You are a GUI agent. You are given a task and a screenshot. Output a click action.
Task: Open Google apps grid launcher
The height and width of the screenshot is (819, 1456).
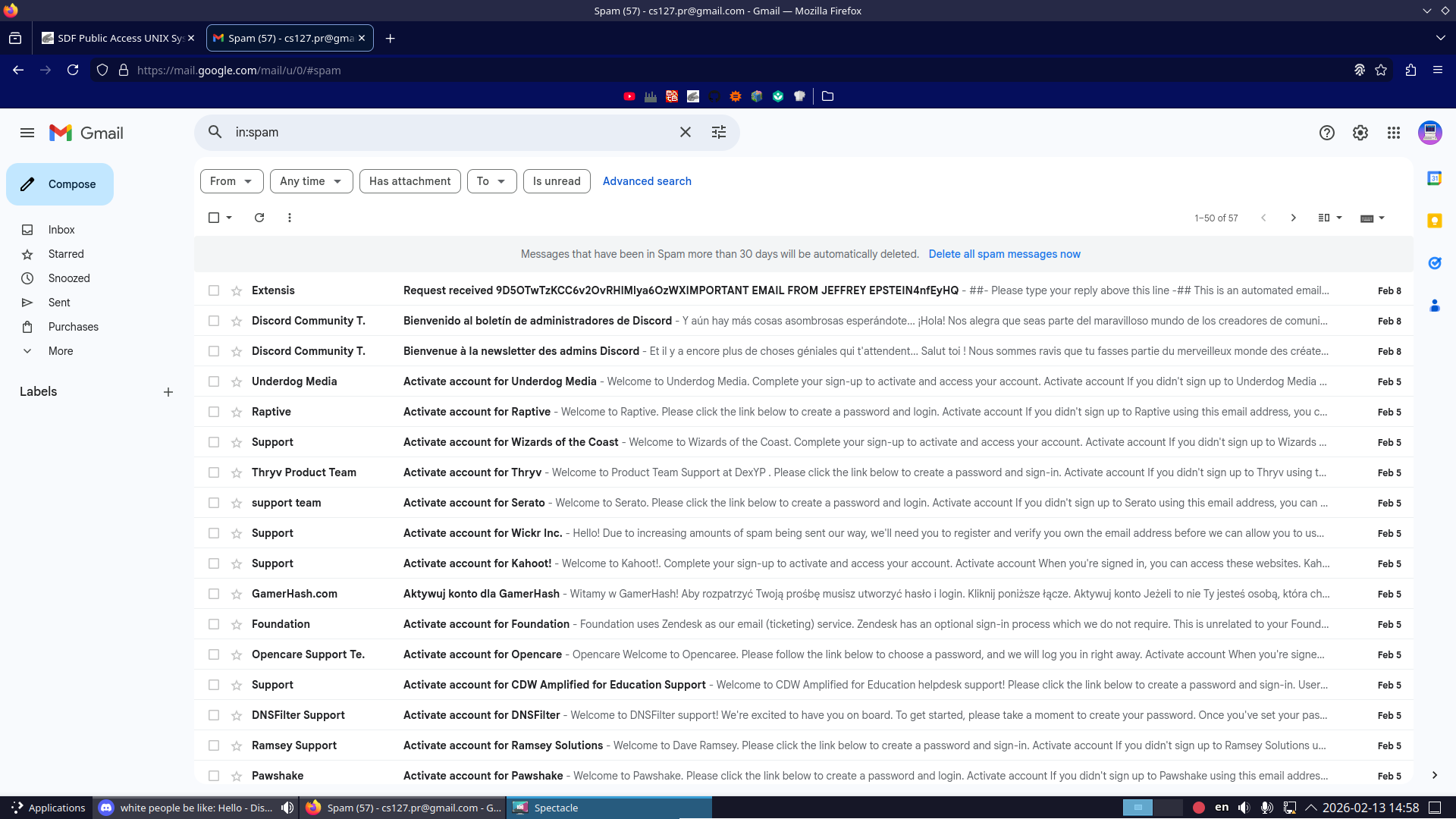pyautogui.click(x=1393, y=133)
